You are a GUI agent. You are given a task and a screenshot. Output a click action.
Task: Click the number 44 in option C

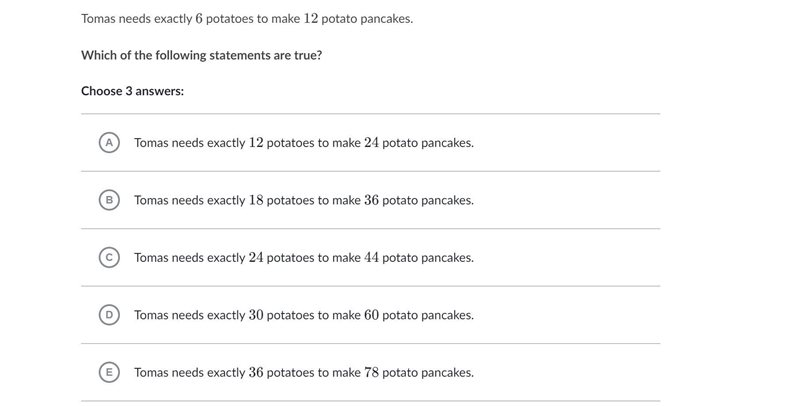click(x=371, y=258)
